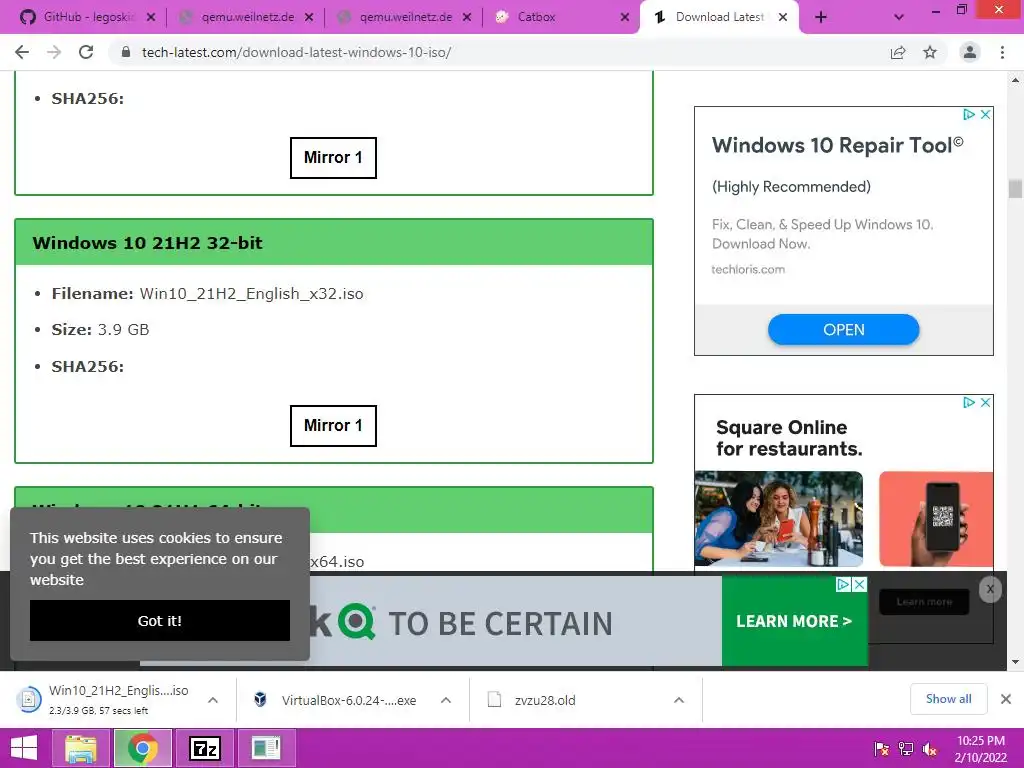The image size is (1024, 768).
Task: Click scrollbar up arrow
Action: click(x=1015, y=80)
